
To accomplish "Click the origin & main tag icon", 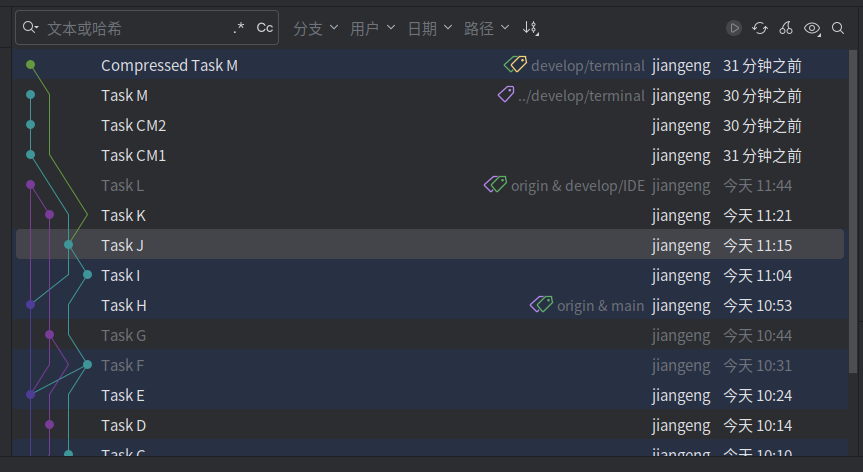I will coord(541,304).
